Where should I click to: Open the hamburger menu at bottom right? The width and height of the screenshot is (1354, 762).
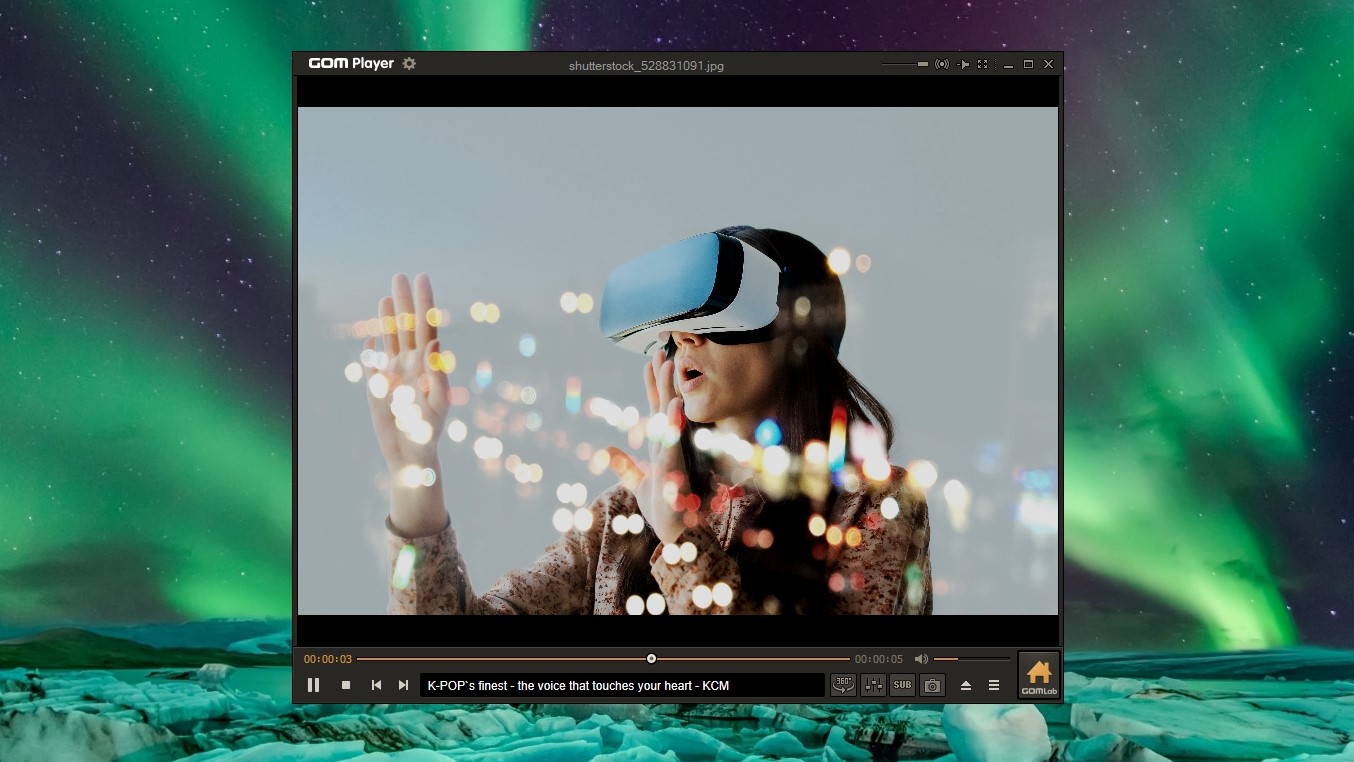click(994, 685)
